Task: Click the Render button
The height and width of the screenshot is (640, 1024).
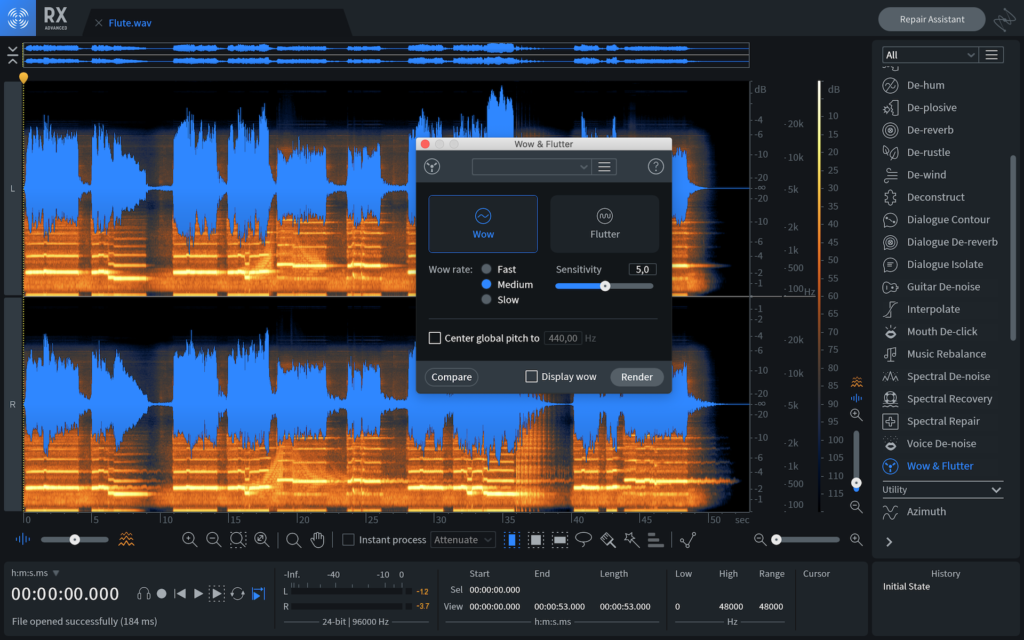Action: (637, 377)
